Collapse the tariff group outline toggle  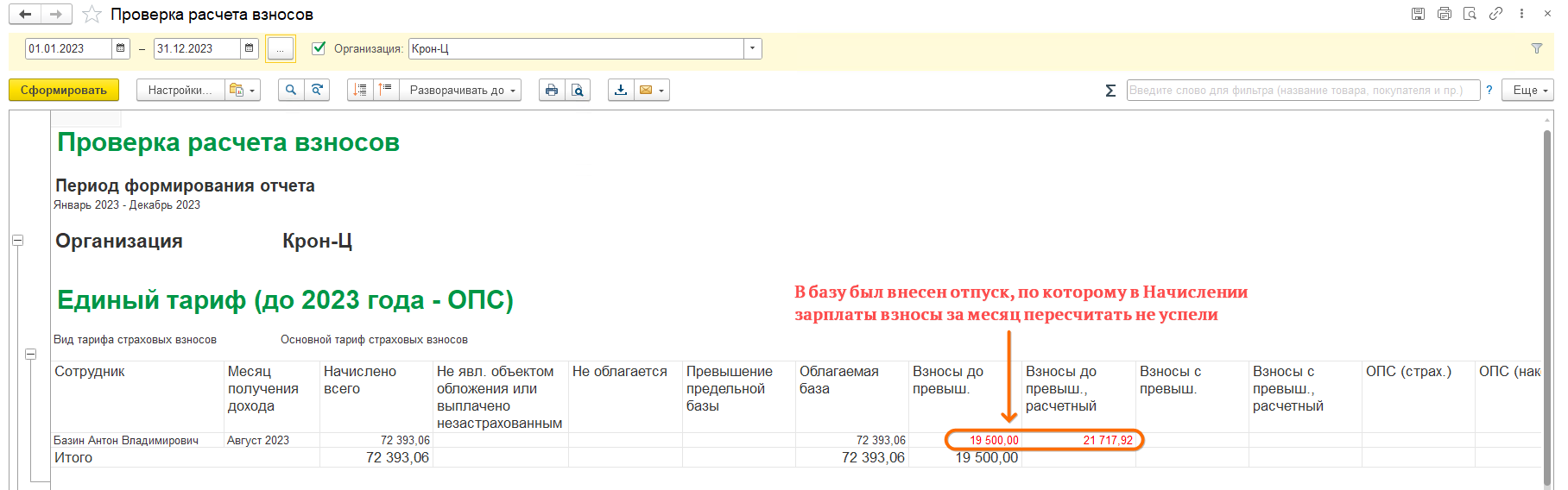pos(31,355)
